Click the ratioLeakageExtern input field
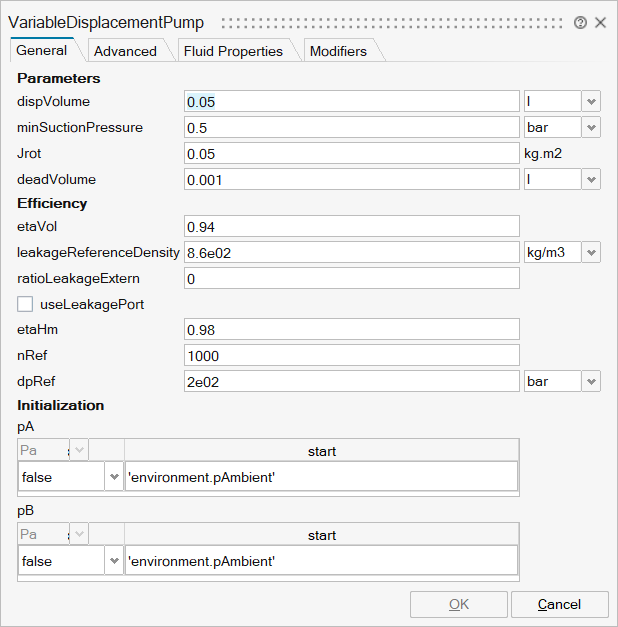 point(351,278)
